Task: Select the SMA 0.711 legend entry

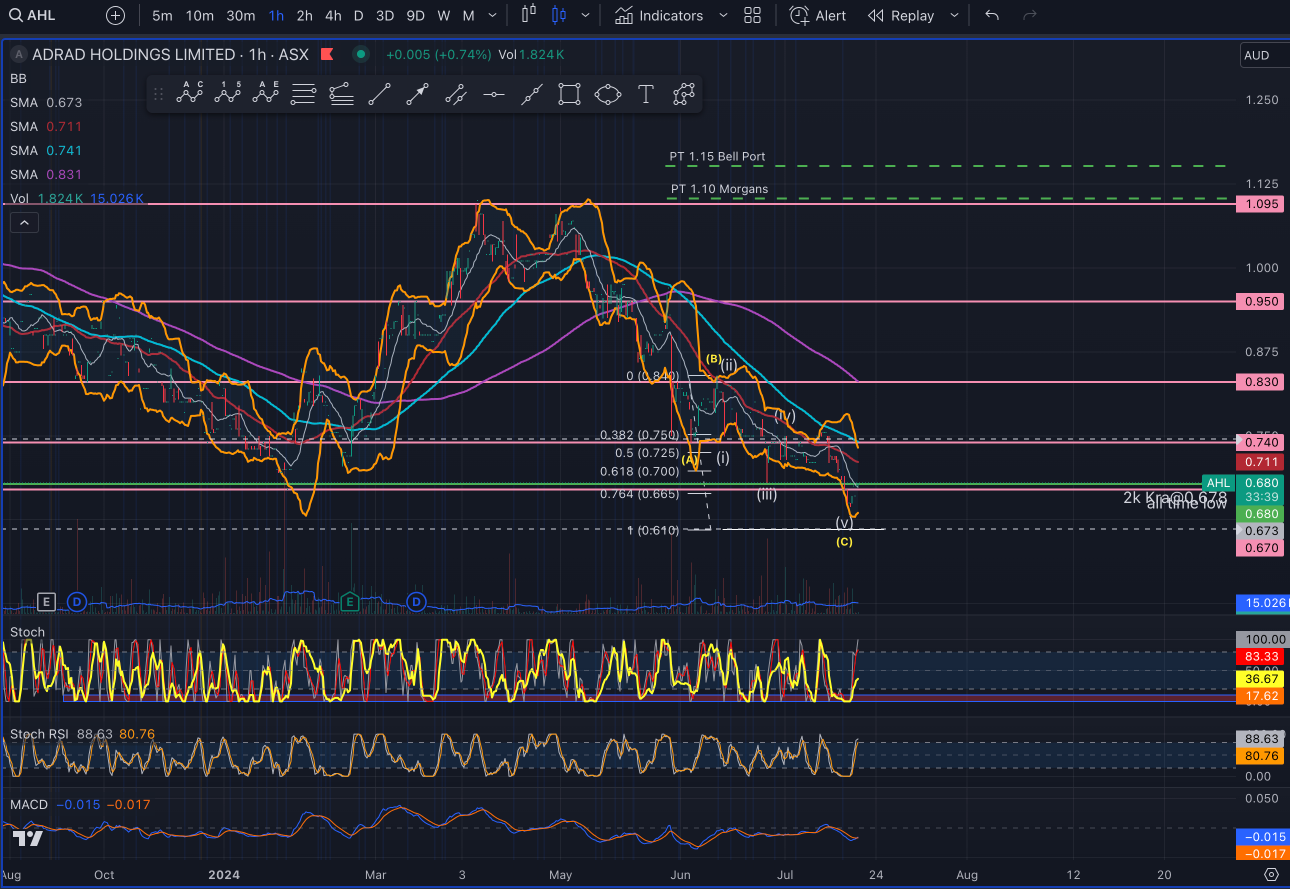Action: (x=46, y=126)
